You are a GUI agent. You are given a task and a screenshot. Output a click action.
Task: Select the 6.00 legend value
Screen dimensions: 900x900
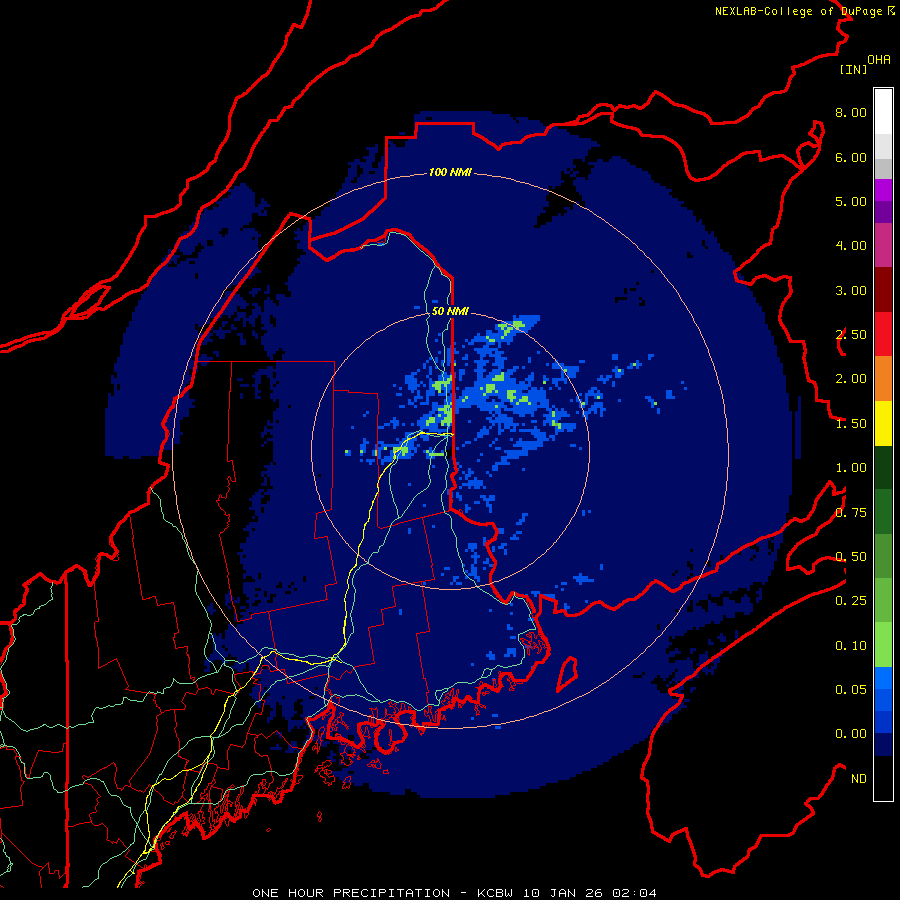[851, 157]
